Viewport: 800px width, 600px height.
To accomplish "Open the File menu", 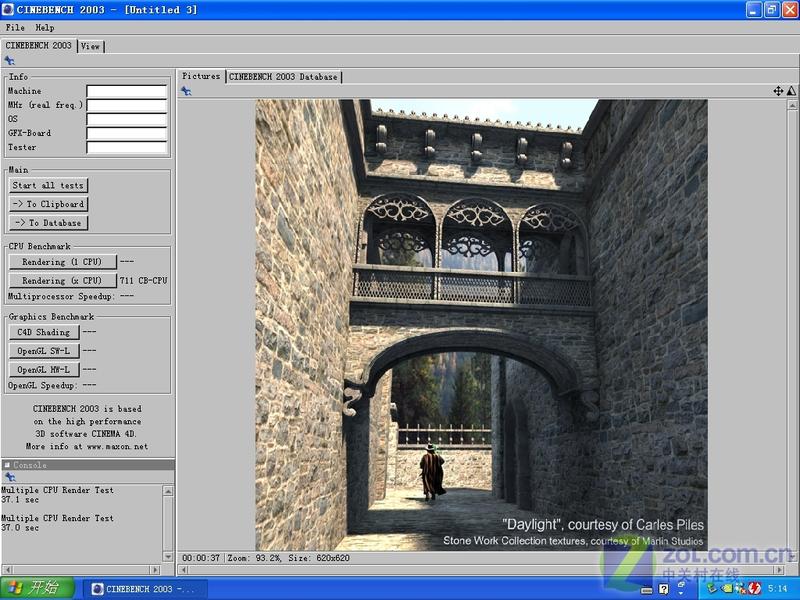I will (15, 28).
